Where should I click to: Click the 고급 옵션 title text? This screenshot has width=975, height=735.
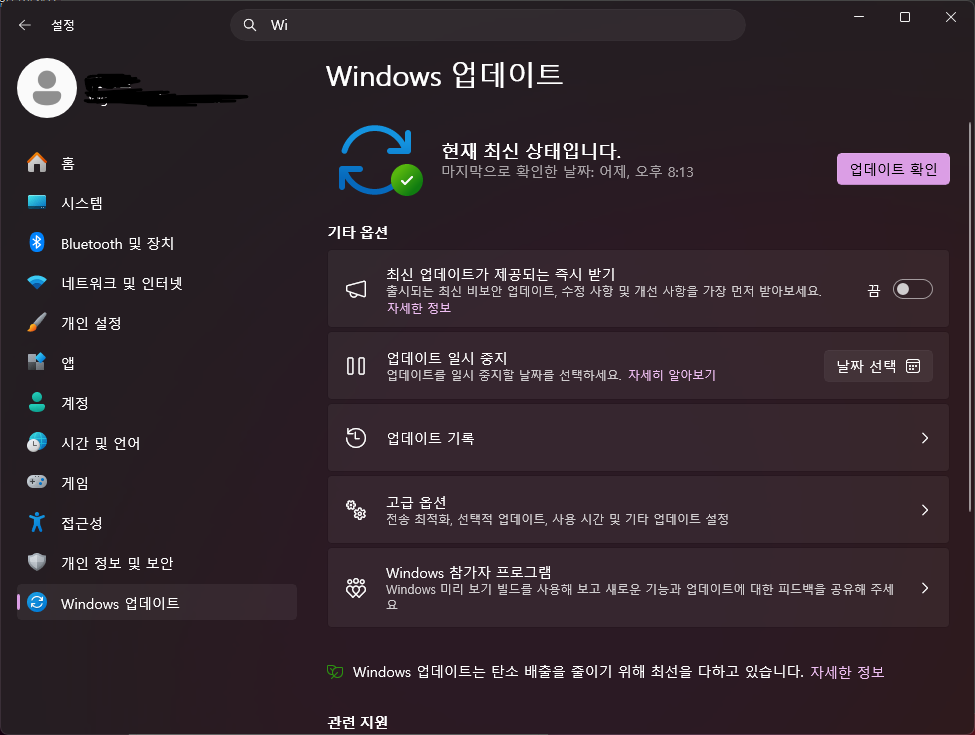(416, 502)
